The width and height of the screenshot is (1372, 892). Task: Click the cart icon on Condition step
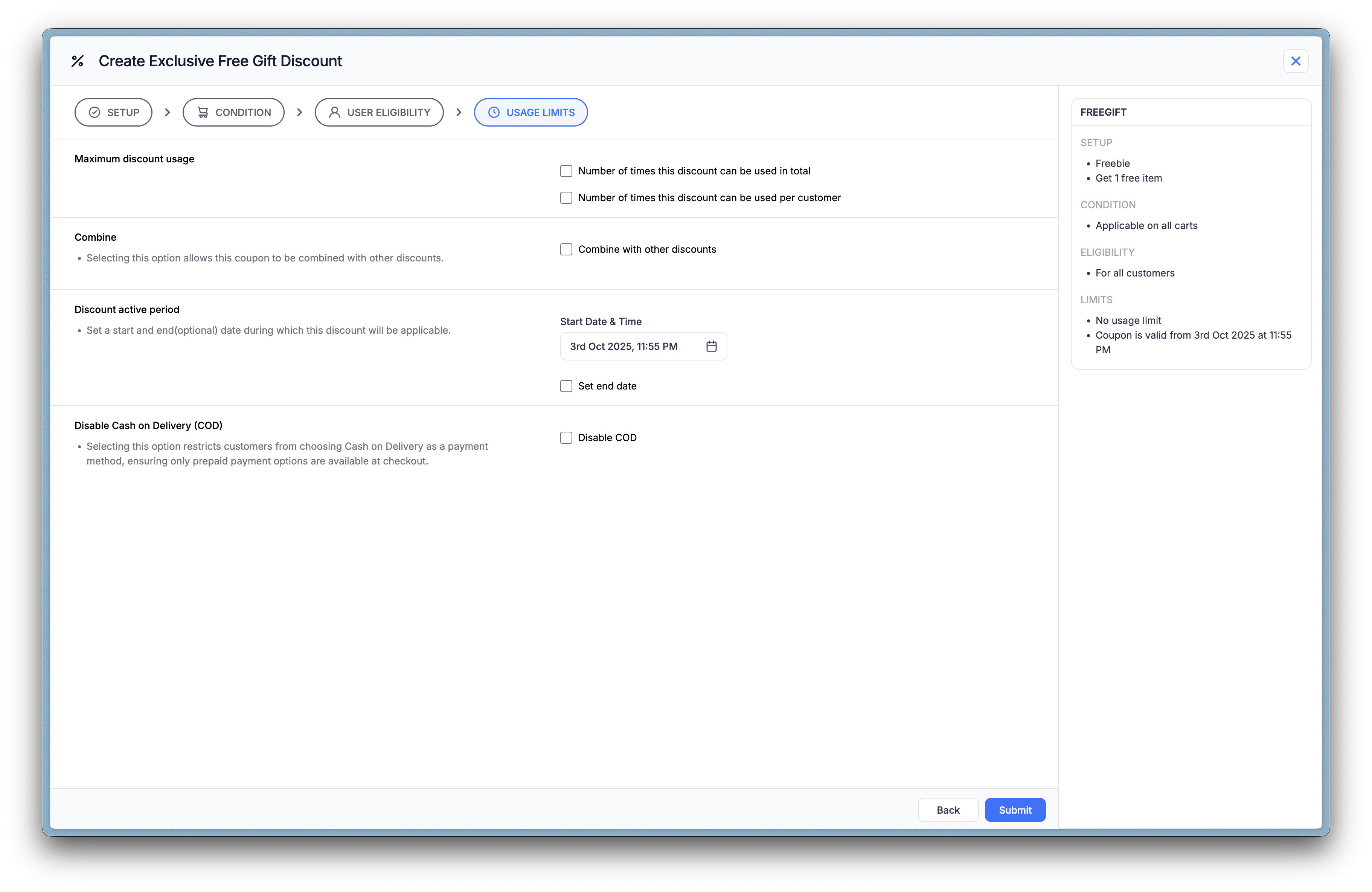203,112
